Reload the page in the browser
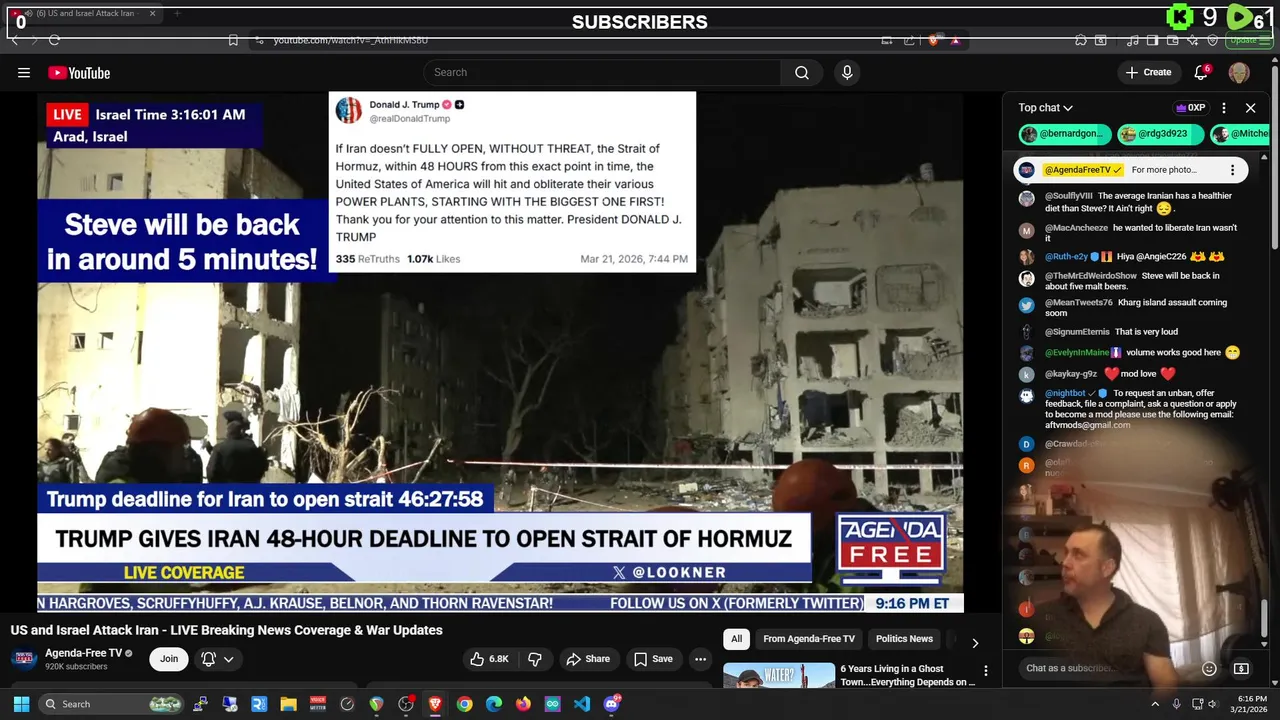Viewport: 1280px width, 720px height. point(54,40)
